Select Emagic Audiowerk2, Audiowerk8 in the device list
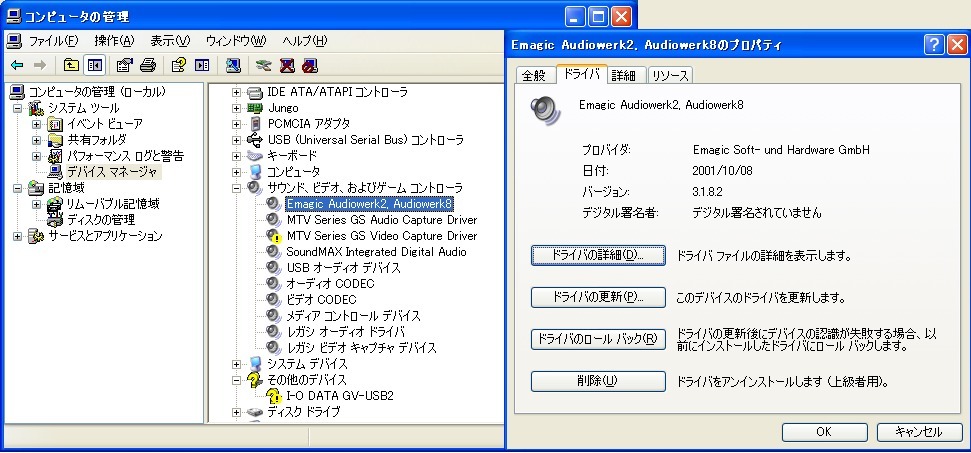The height and width of the screenshot is (453, 971). coord(370,204)
